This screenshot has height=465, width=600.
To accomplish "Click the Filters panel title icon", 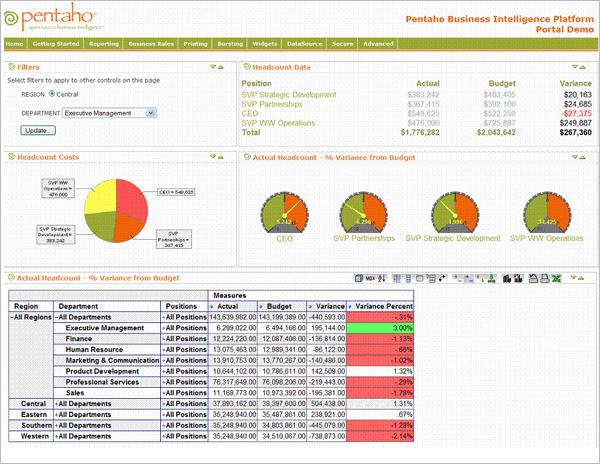I will click(11, 67).
